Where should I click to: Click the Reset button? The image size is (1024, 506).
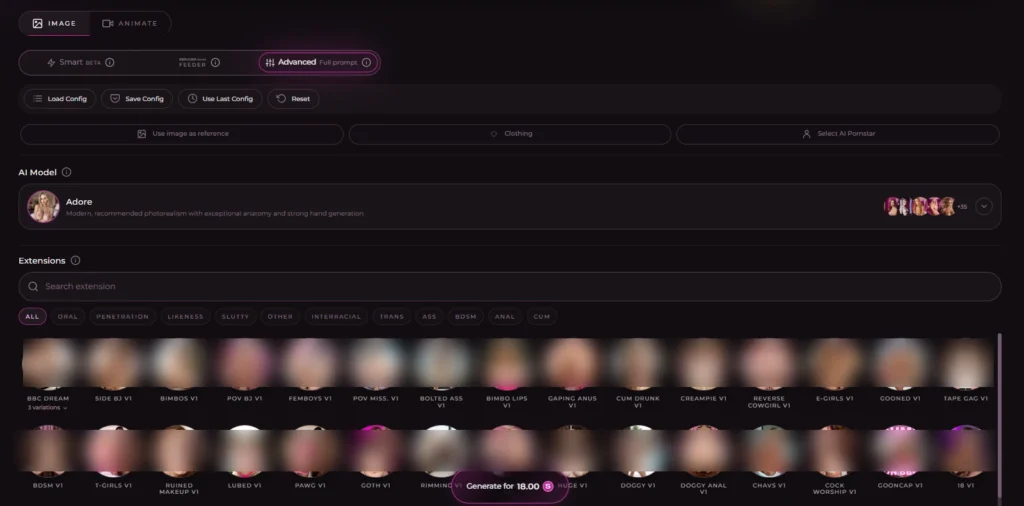point(293,99)
